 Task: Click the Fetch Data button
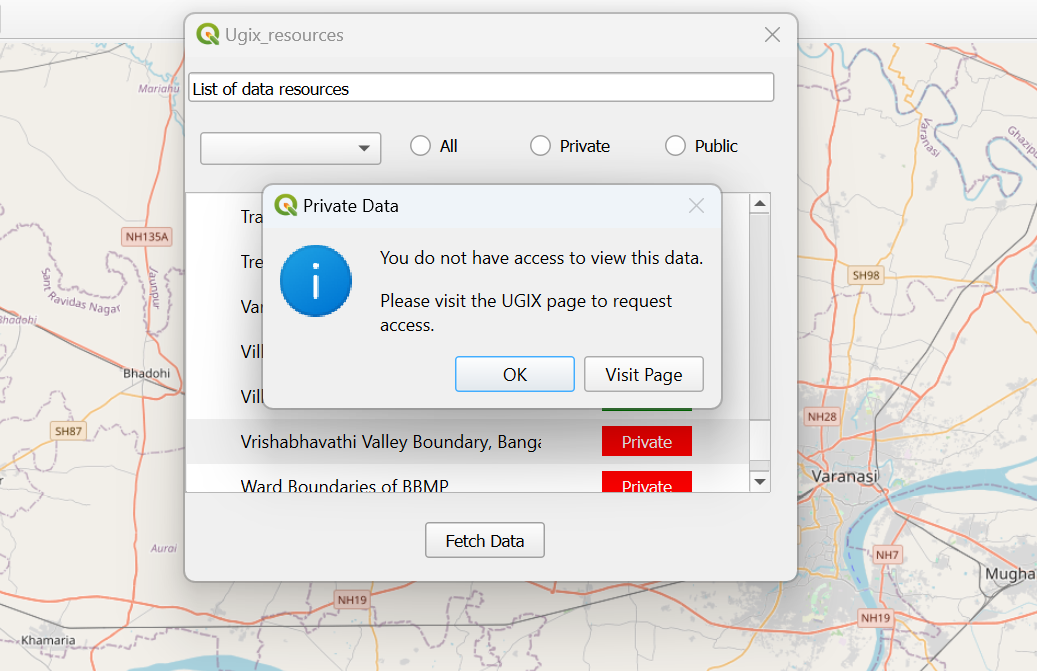pyautogui.click(x=484, y=539)
